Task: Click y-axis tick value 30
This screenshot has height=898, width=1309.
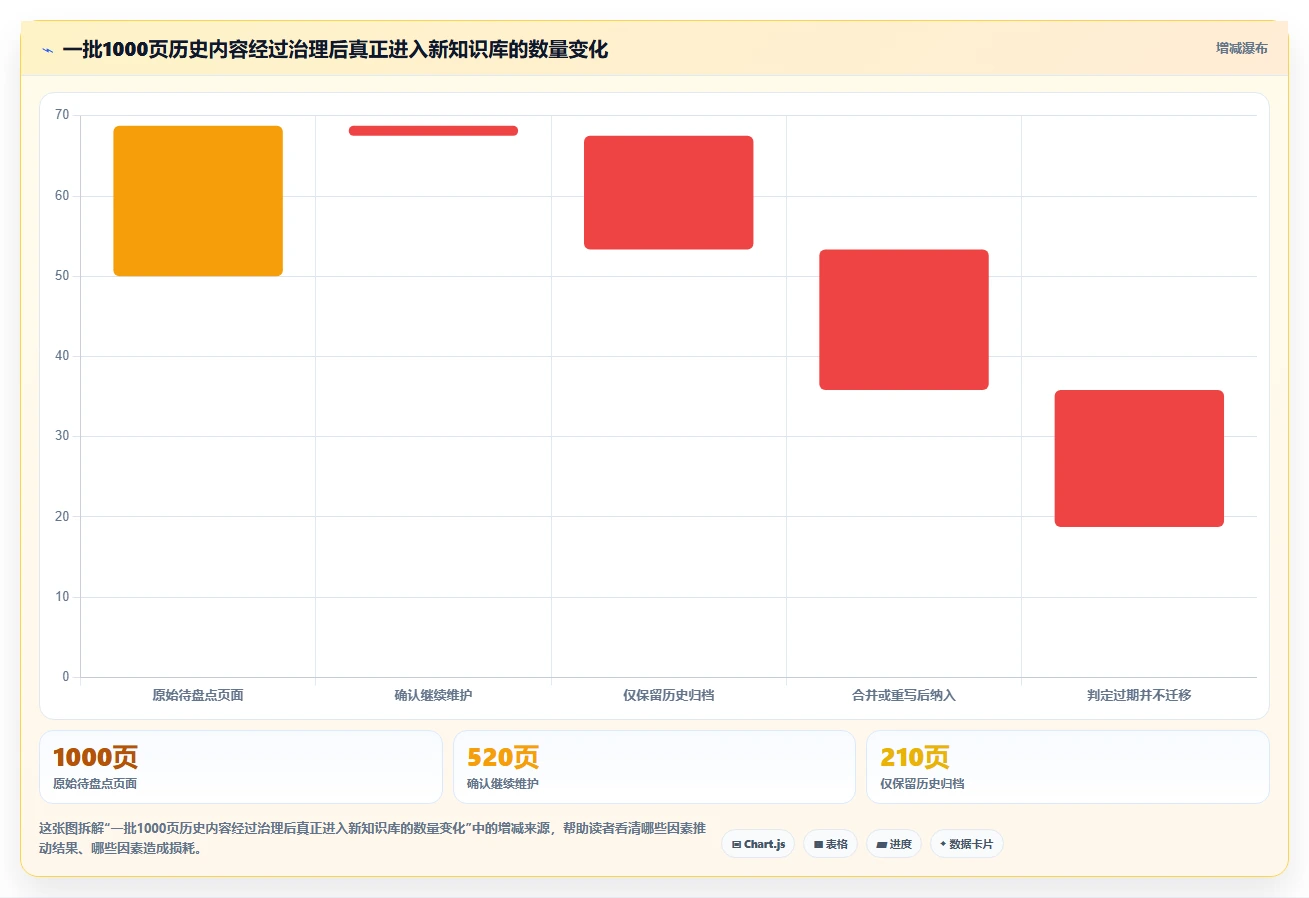Action: (62, 436)
